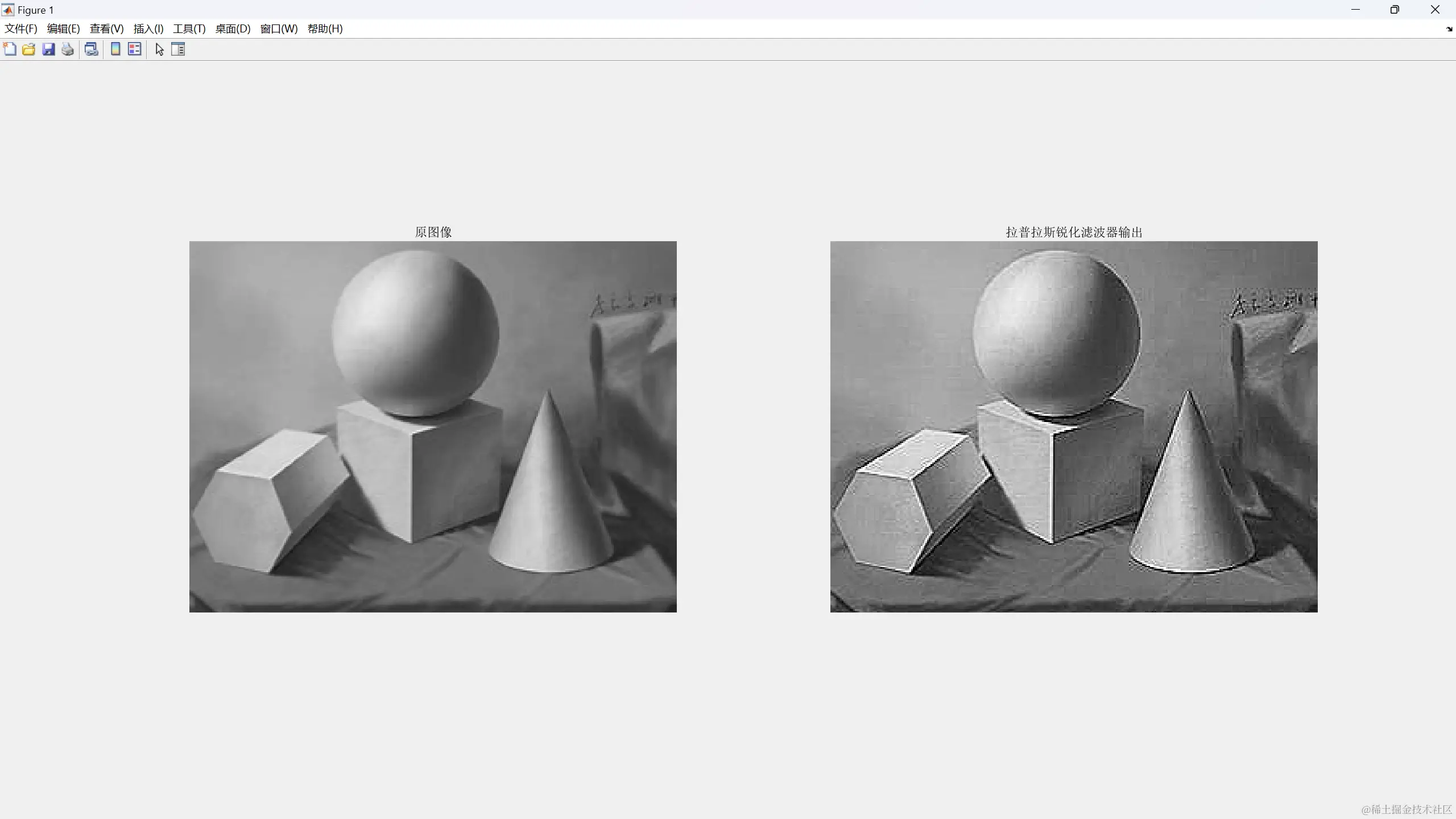The width and height of the screenshot is (1456, 819).
Task: Enable the Edit Plot arrow tool
Action: coord(159,49)
